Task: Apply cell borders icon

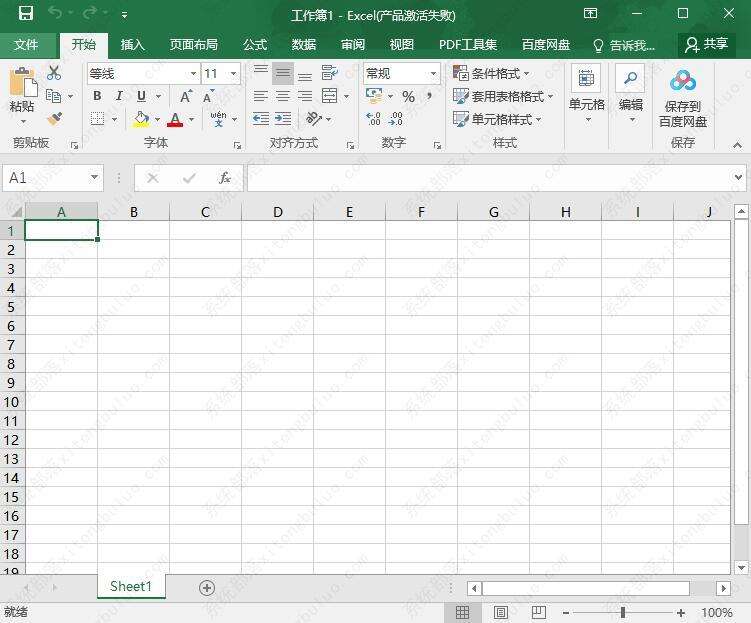Action: pos(97,118)
